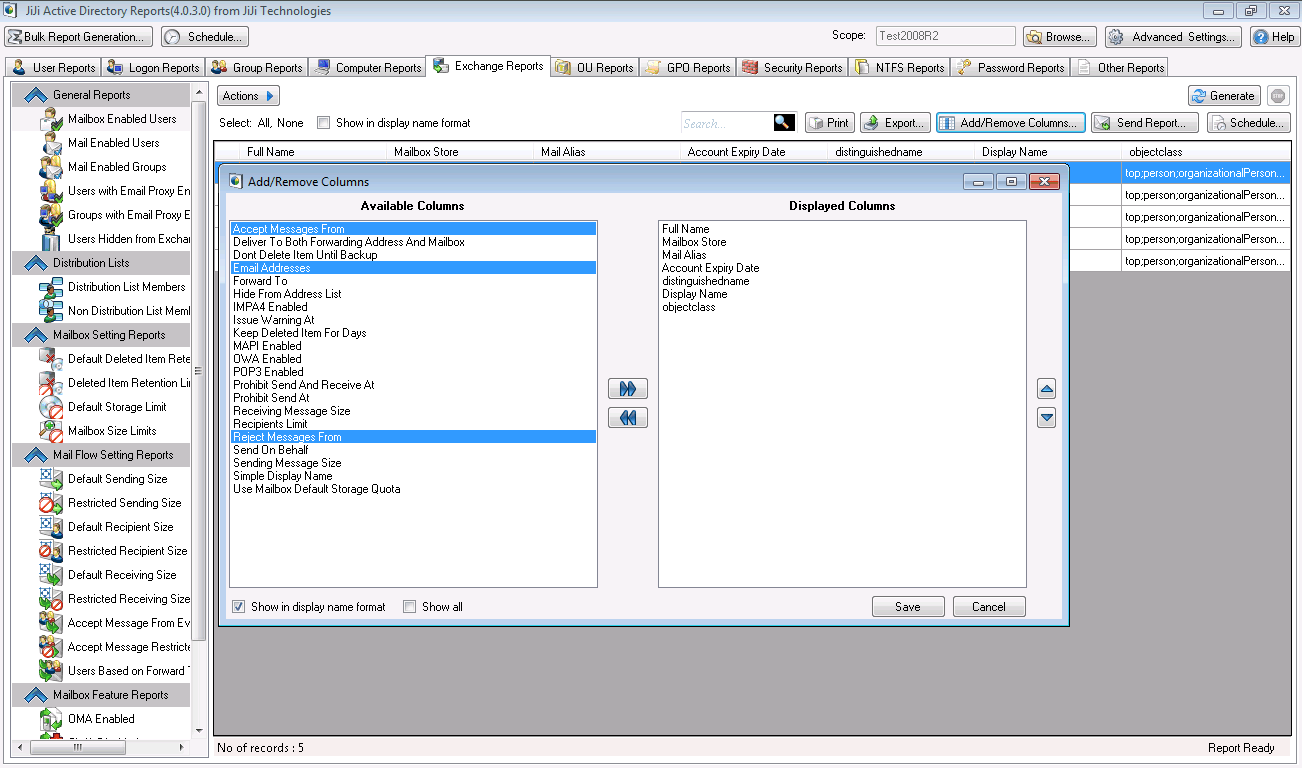
Task: Click Mailbox Size Limits icon
Action: point(52,431)
